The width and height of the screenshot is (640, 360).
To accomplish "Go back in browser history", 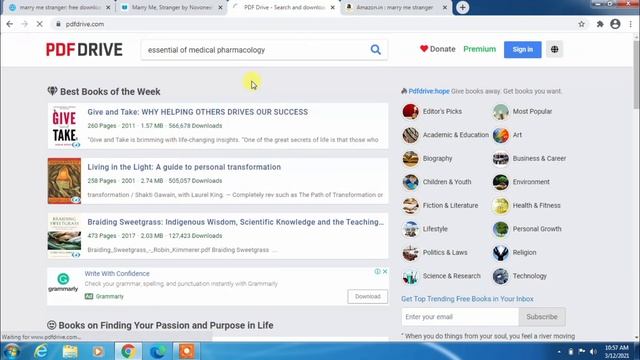I will click(10, 24).
